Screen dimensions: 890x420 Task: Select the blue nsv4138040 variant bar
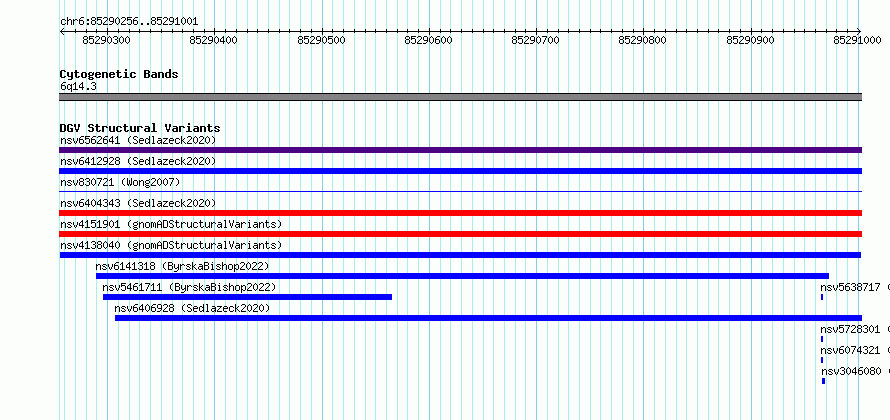pos(460,255)
